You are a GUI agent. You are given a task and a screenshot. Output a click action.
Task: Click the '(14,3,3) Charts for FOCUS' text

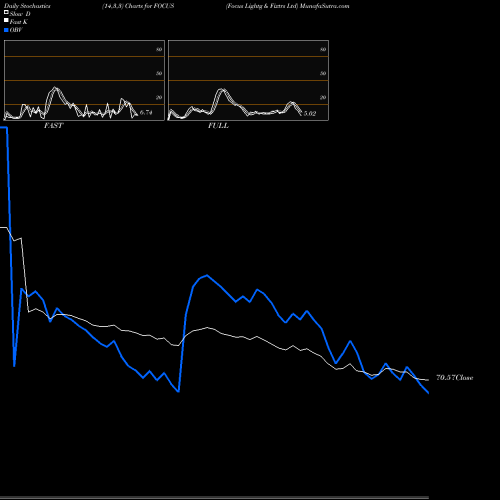(138, 6)
